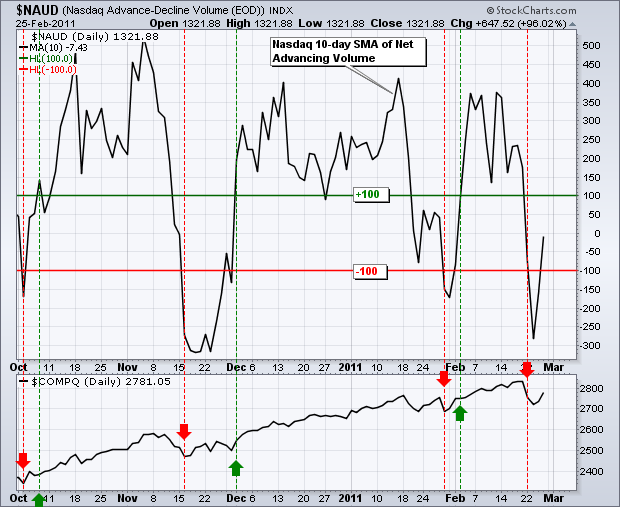Select the MA(10) -7.43 legend entry

[x=53, y=48]
